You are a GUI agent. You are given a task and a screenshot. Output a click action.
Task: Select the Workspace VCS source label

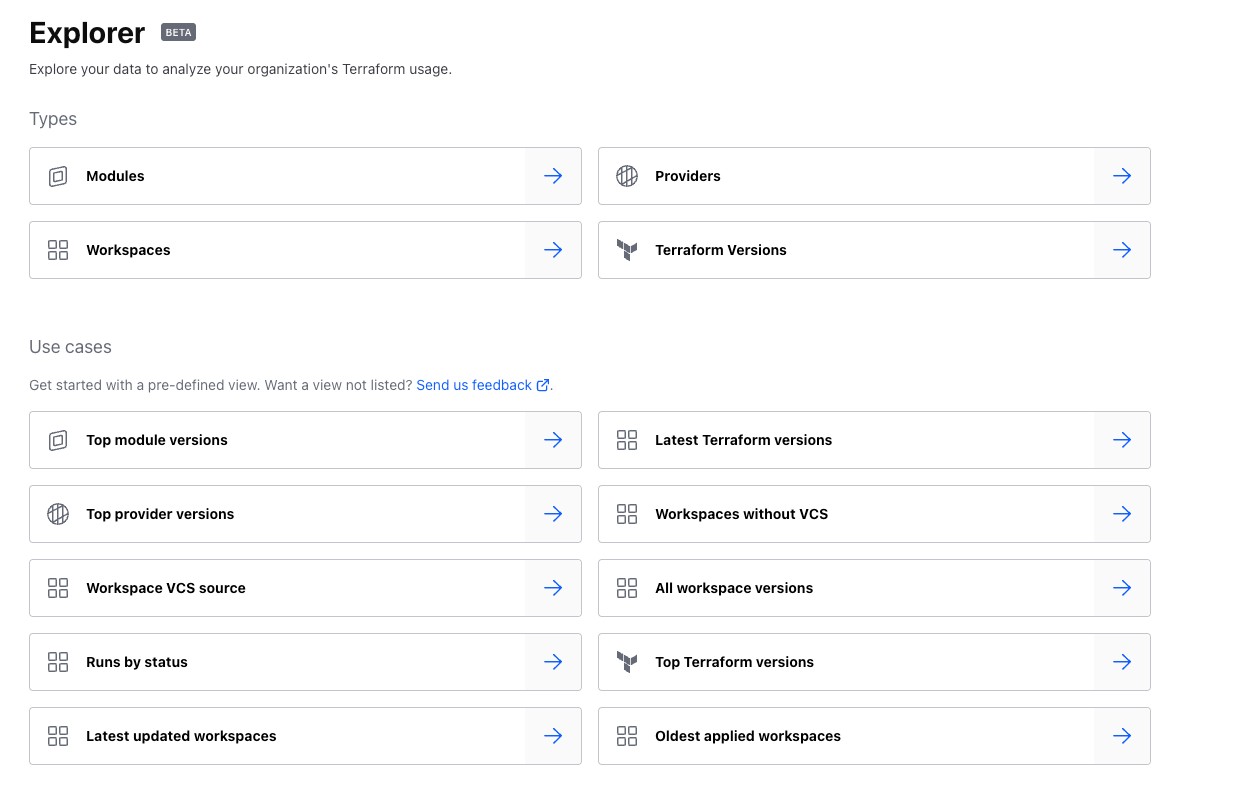pos(166,588)
